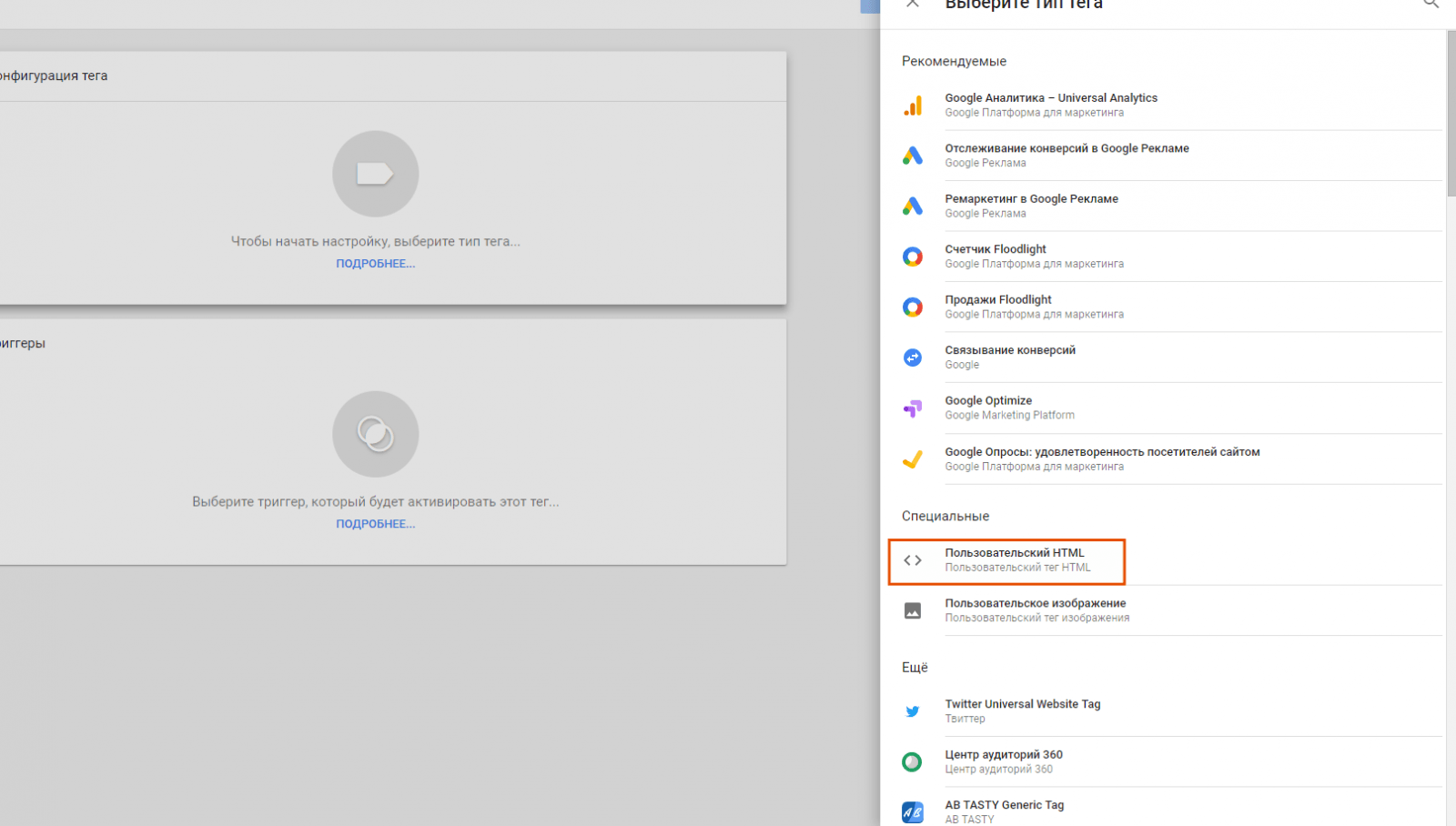
Task: Click the Google Ads conversion tracking icon
Action: pyautogui.click(x=913, y=156)
